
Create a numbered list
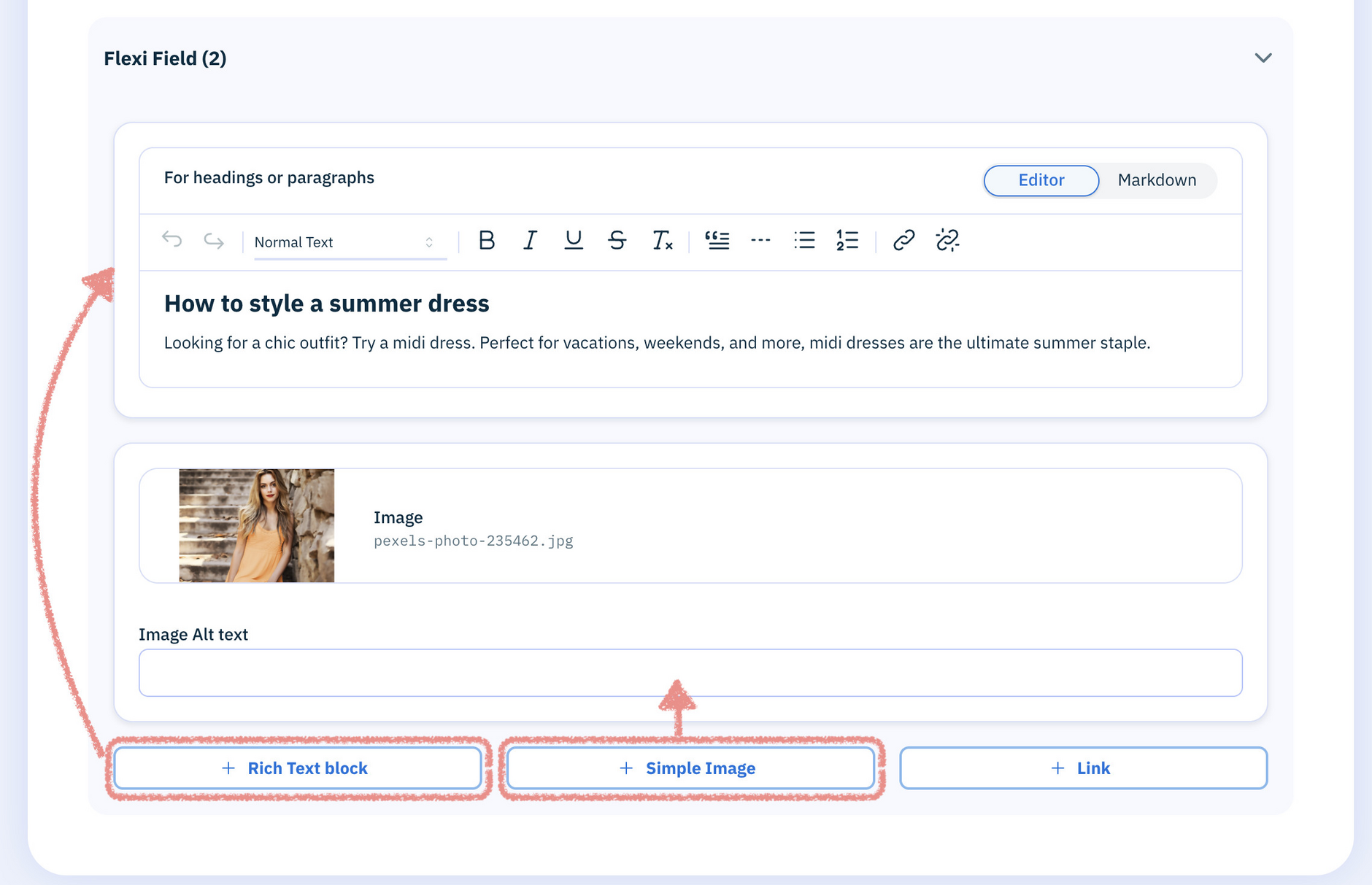tap(847, 241)
